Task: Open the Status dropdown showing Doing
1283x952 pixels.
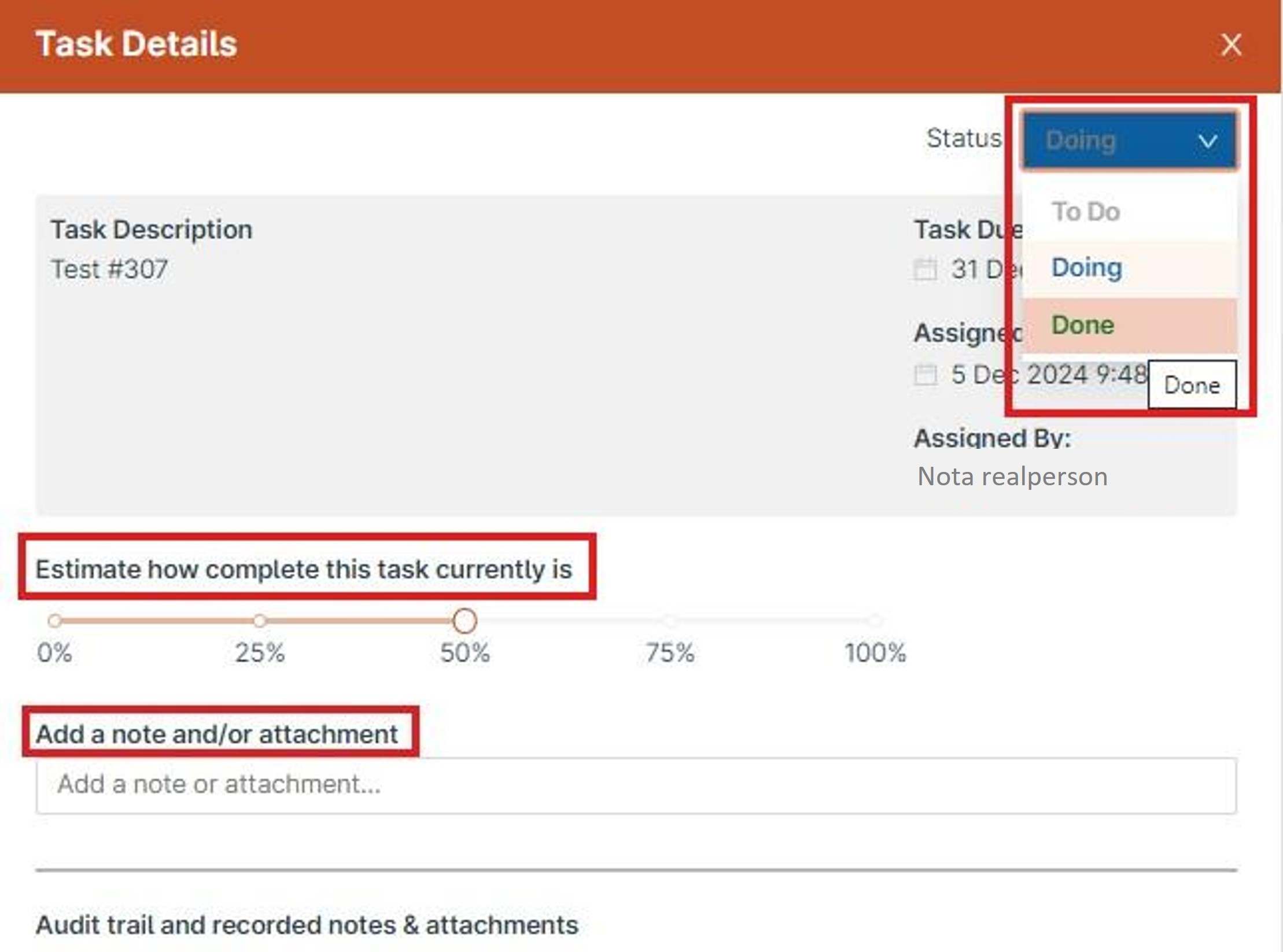Action: click(x=1129, y=141)
